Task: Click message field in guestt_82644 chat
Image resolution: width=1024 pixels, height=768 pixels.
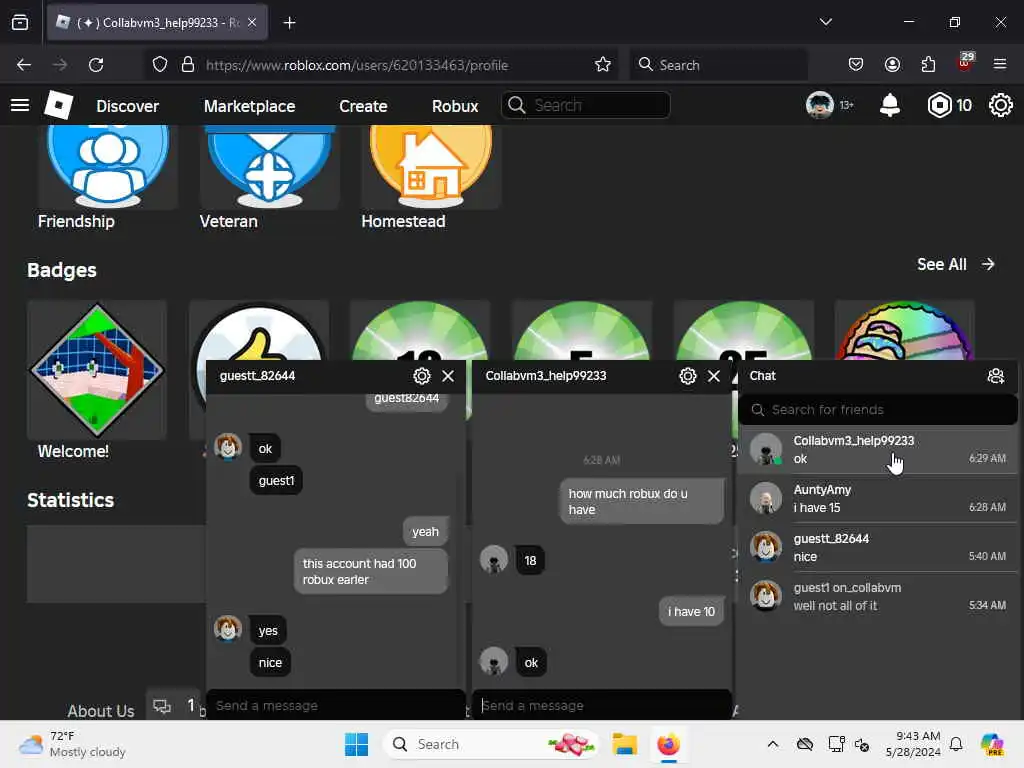Action: coord(336,705)
